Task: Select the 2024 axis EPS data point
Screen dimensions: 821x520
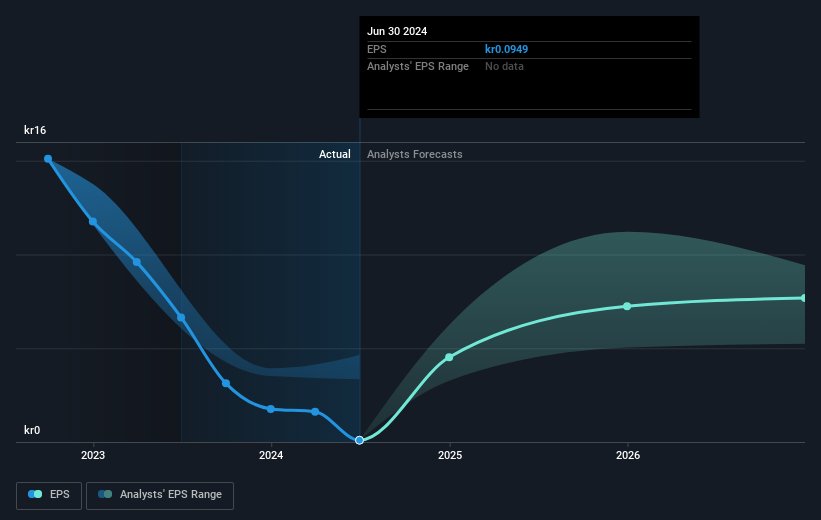Action: click(x=271, y=409)
